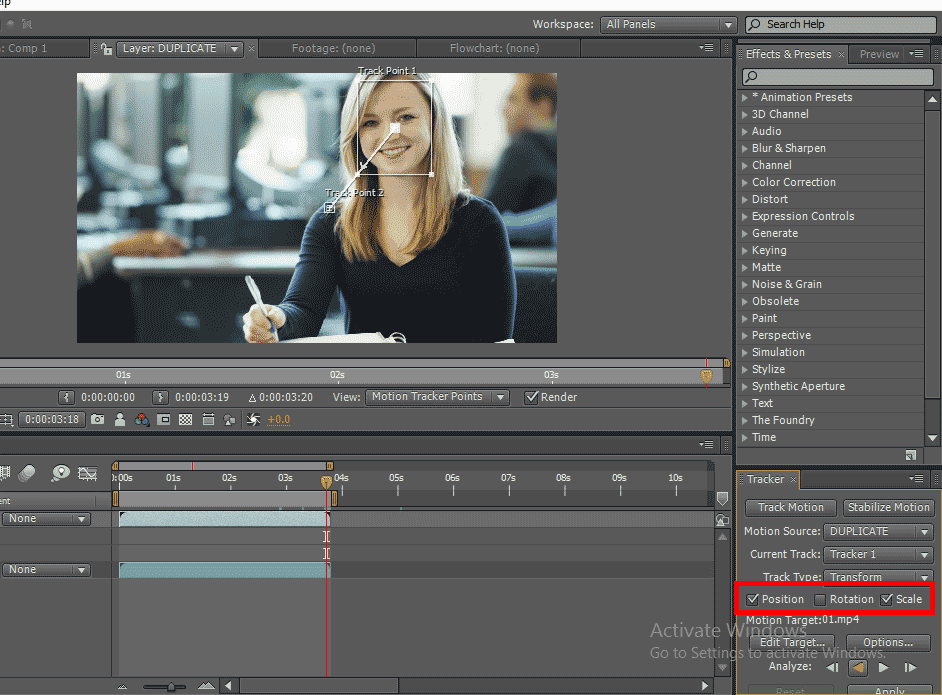
Task: Click the Edit Target button
Action: (x=791, y=642)
